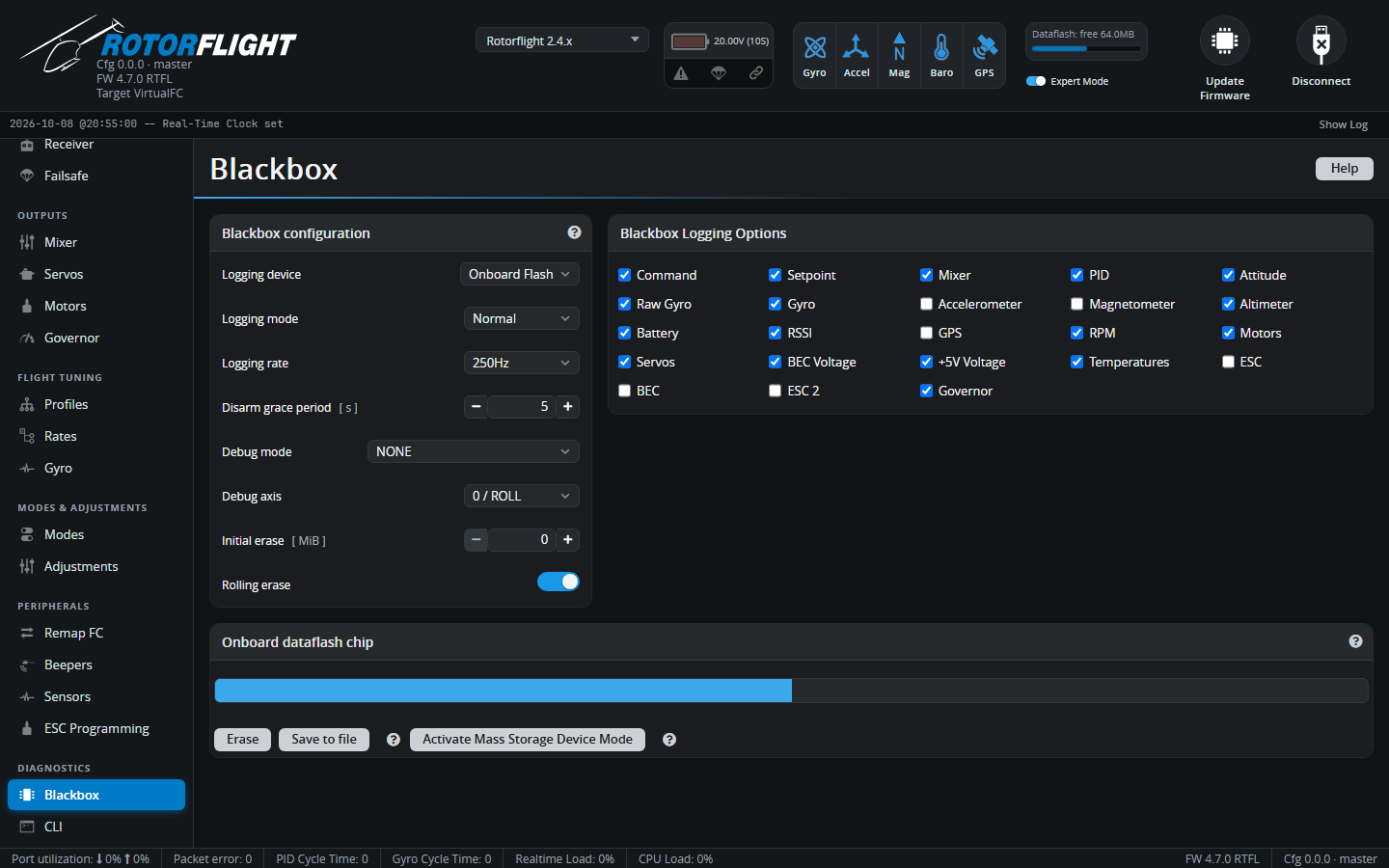Click the link status icon under battery
Screen dimensions: 1389x868
pyautogui.click(x=756, y=73)
